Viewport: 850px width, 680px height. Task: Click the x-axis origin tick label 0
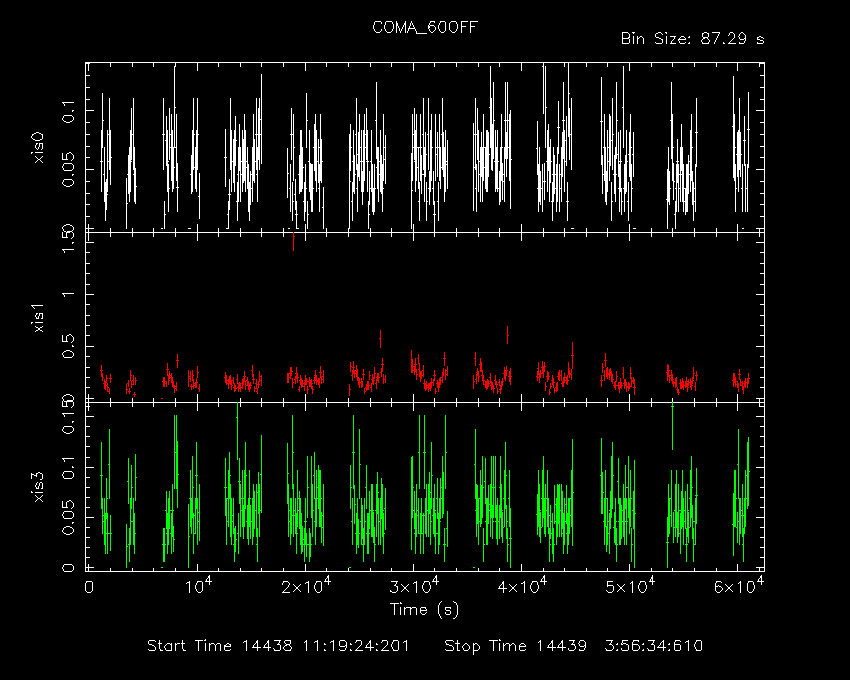89,587
